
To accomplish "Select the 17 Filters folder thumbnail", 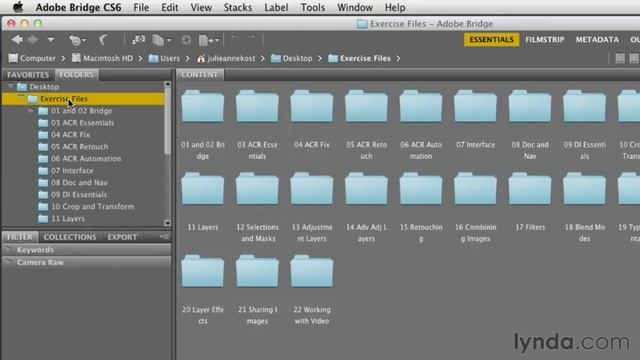I will click(530, 189).
